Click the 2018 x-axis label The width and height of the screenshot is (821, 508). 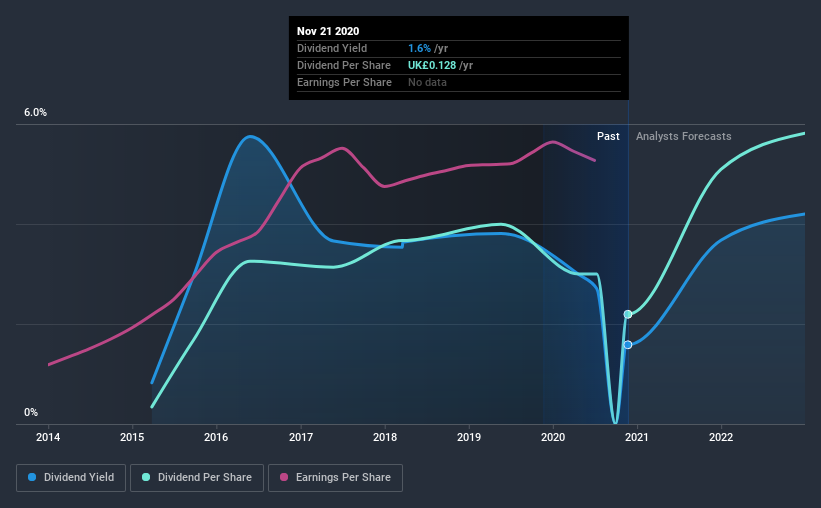click(385, 437)
